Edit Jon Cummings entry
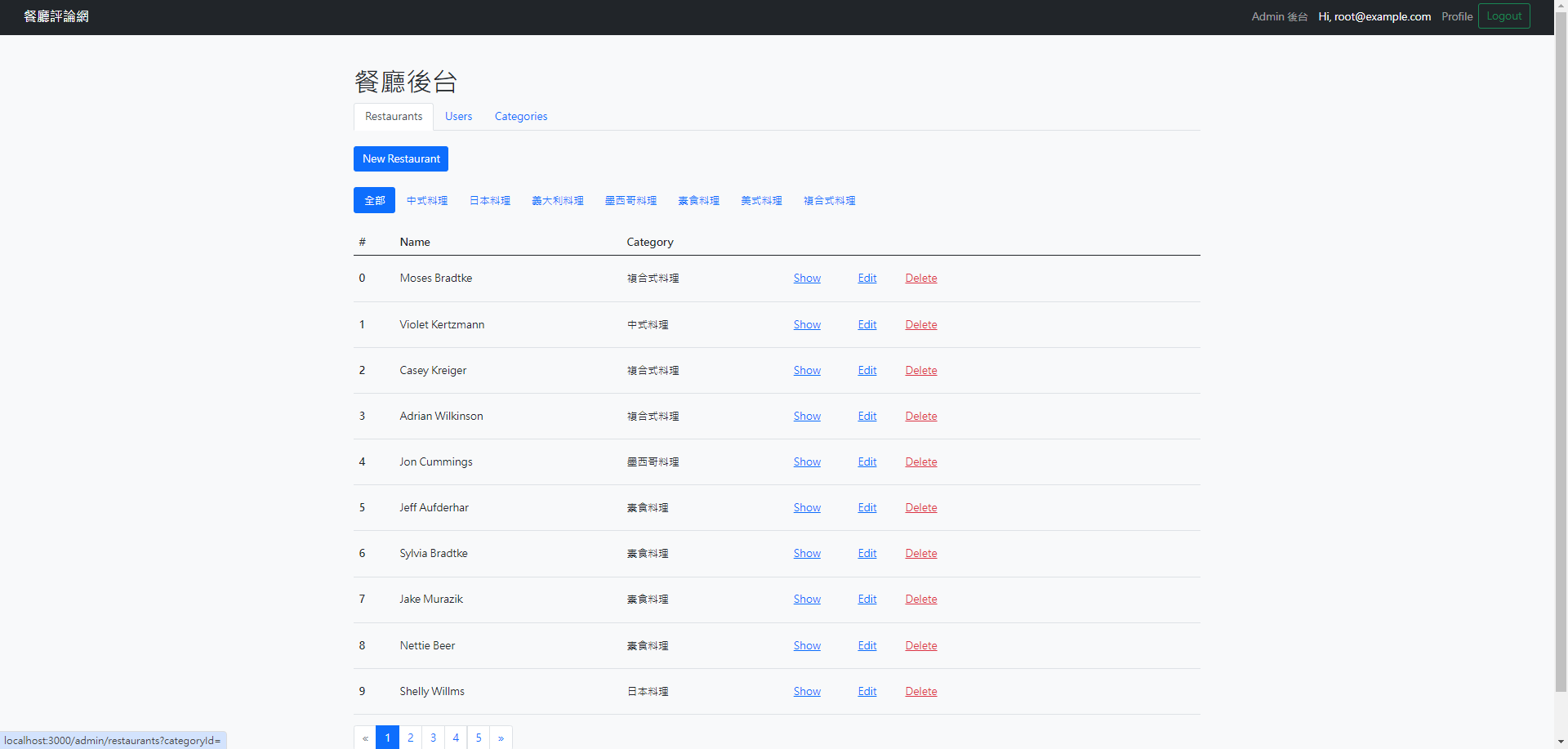Viewport: 1568px width, 749px height. click(866, 462)
